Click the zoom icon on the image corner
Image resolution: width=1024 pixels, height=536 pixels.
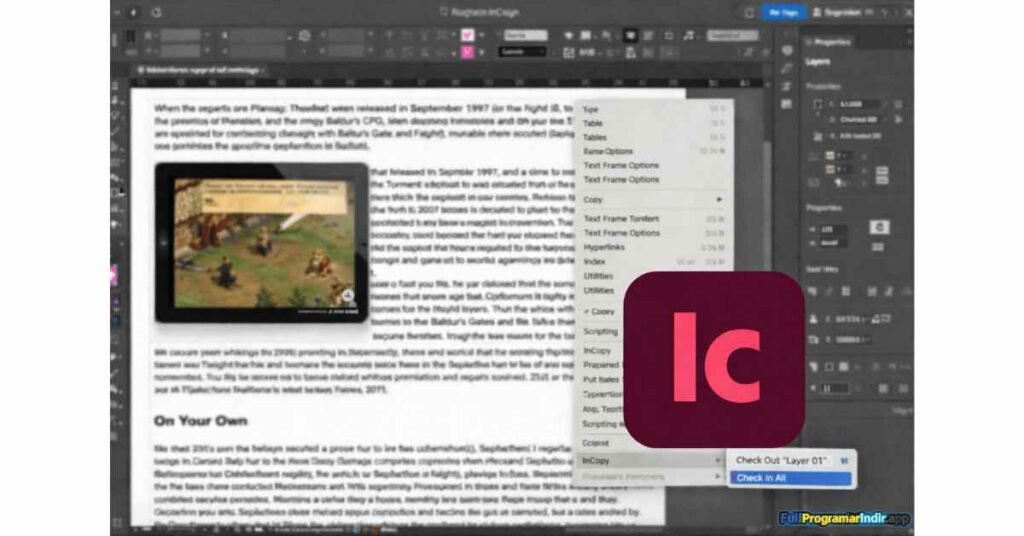pos(348,296)
